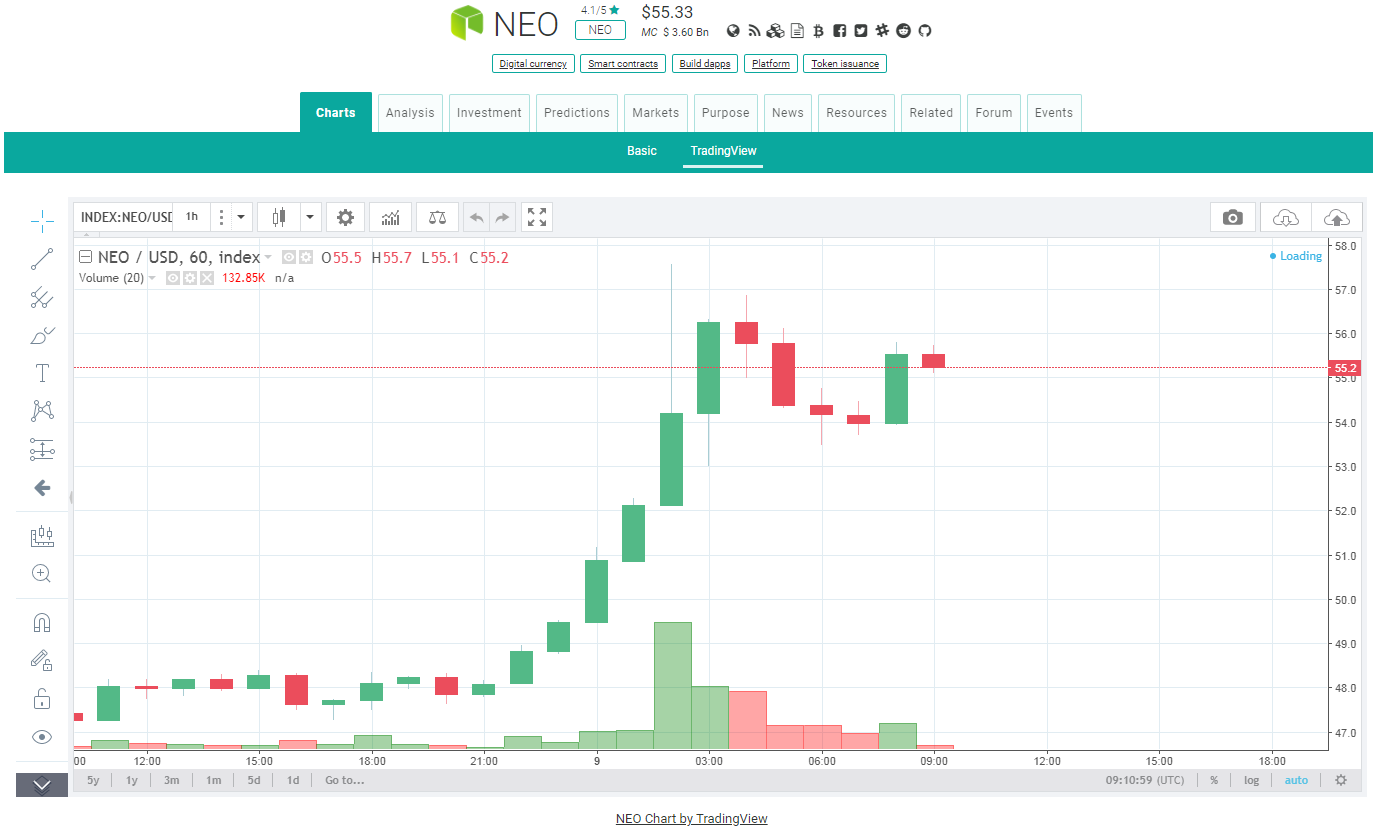Toggle stay in drawing mode pencil-lock

42,660
